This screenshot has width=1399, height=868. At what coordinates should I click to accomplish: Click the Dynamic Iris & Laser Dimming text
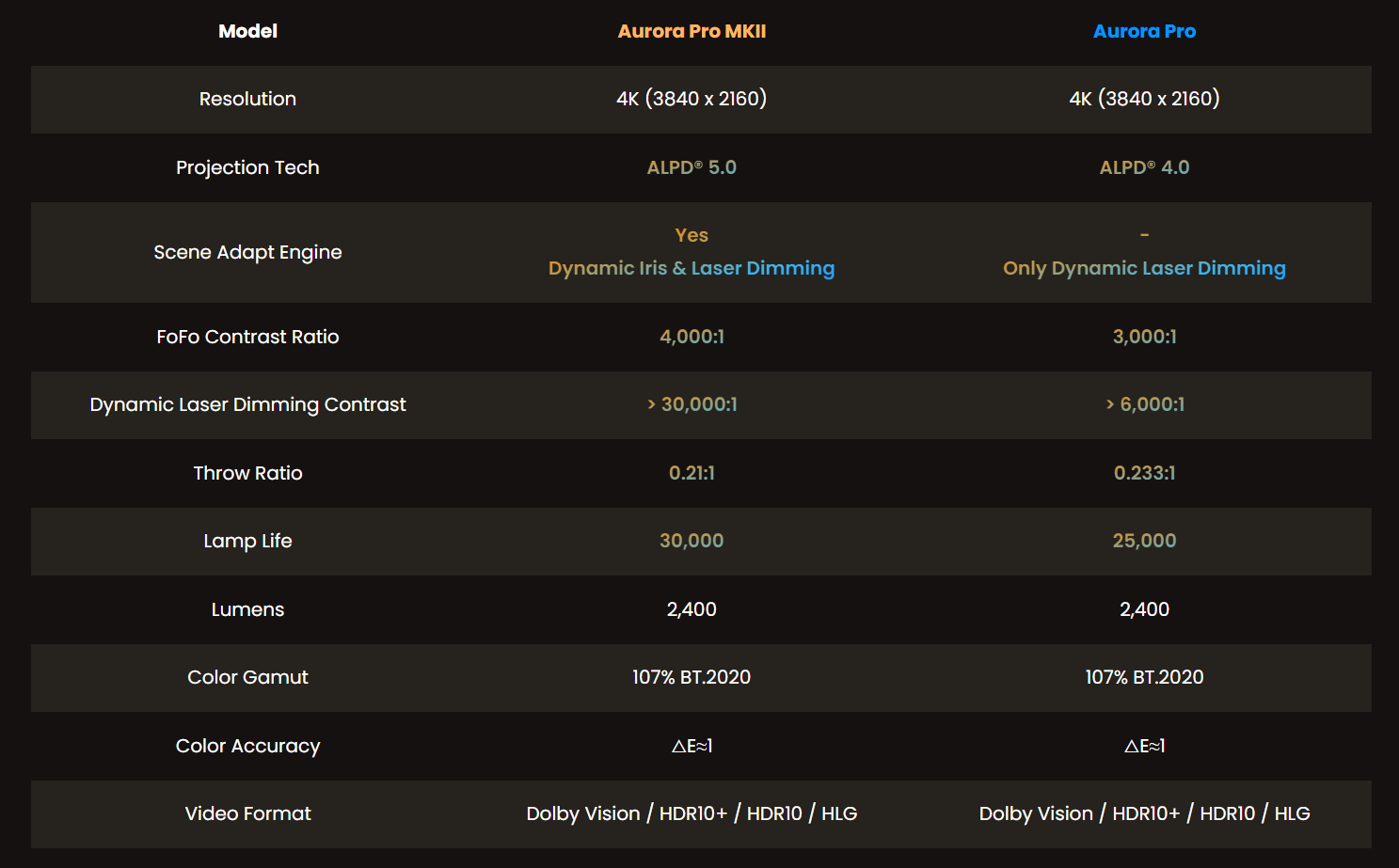(692, 268)
